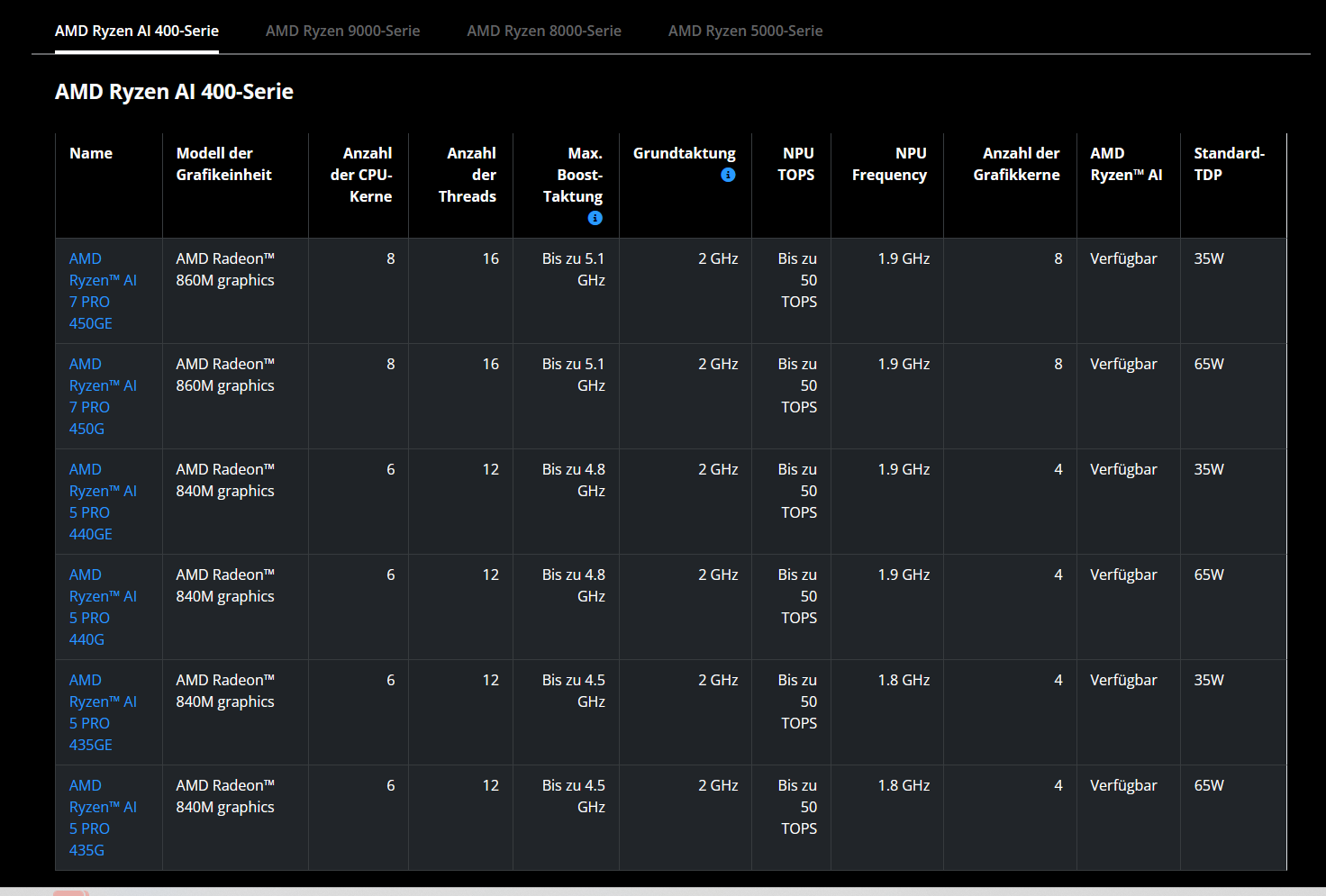Click threads value "16" in the 450GE row
This screenshot has height=896, width=1326.
(x=491, y=258)
